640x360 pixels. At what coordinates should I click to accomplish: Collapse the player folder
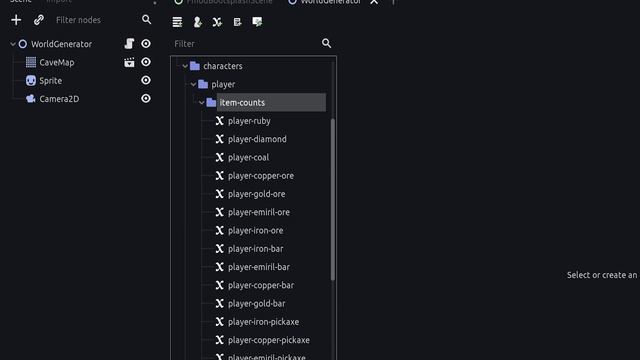(x=193, y=84)
